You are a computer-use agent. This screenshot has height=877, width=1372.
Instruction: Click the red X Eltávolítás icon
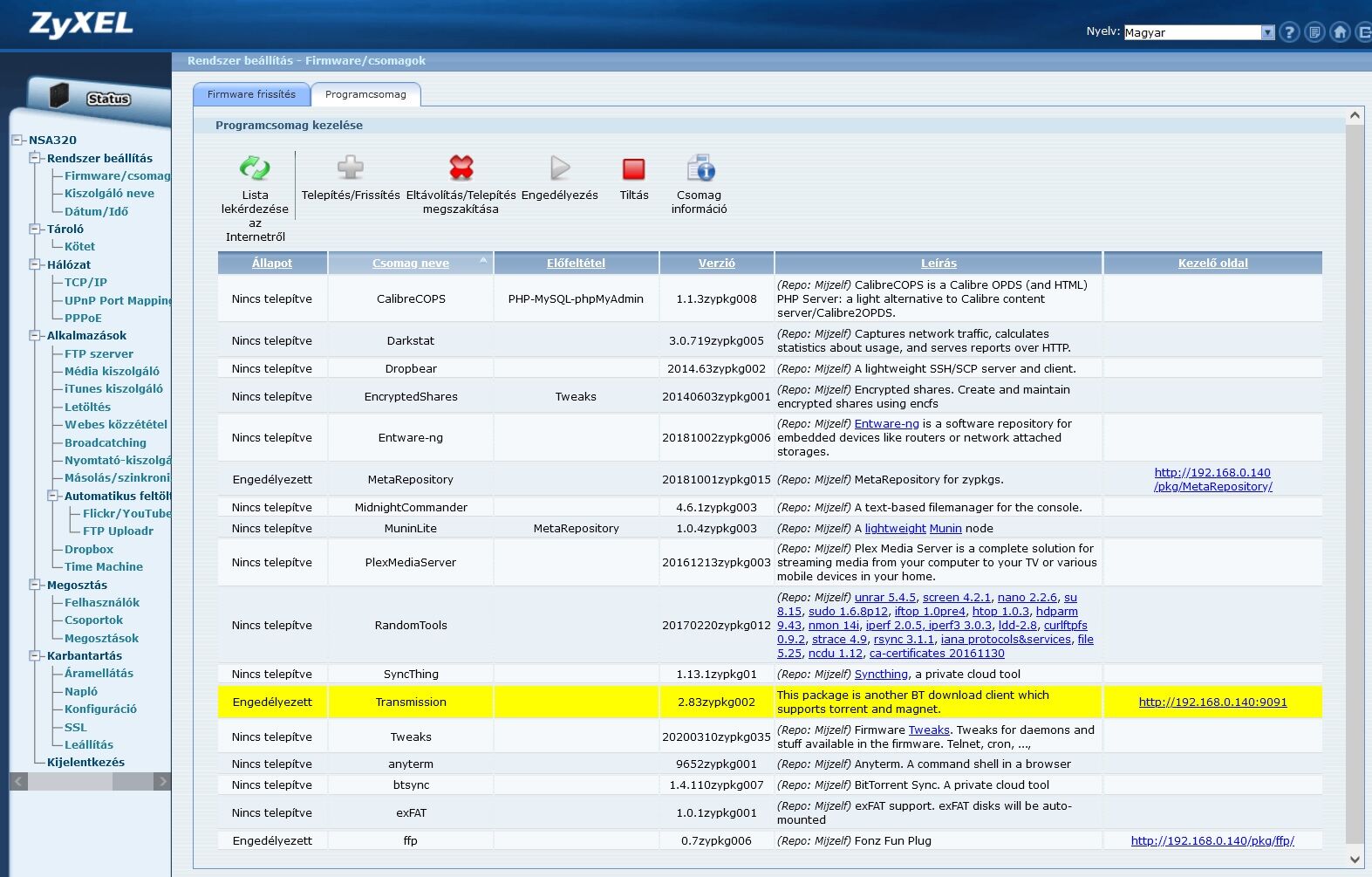461,168
